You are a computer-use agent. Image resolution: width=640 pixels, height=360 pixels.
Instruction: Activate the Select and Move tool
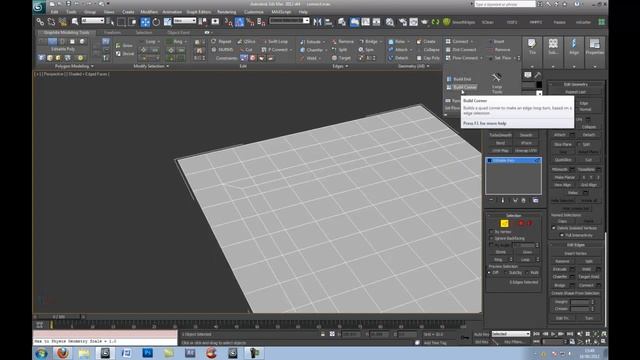145,22
